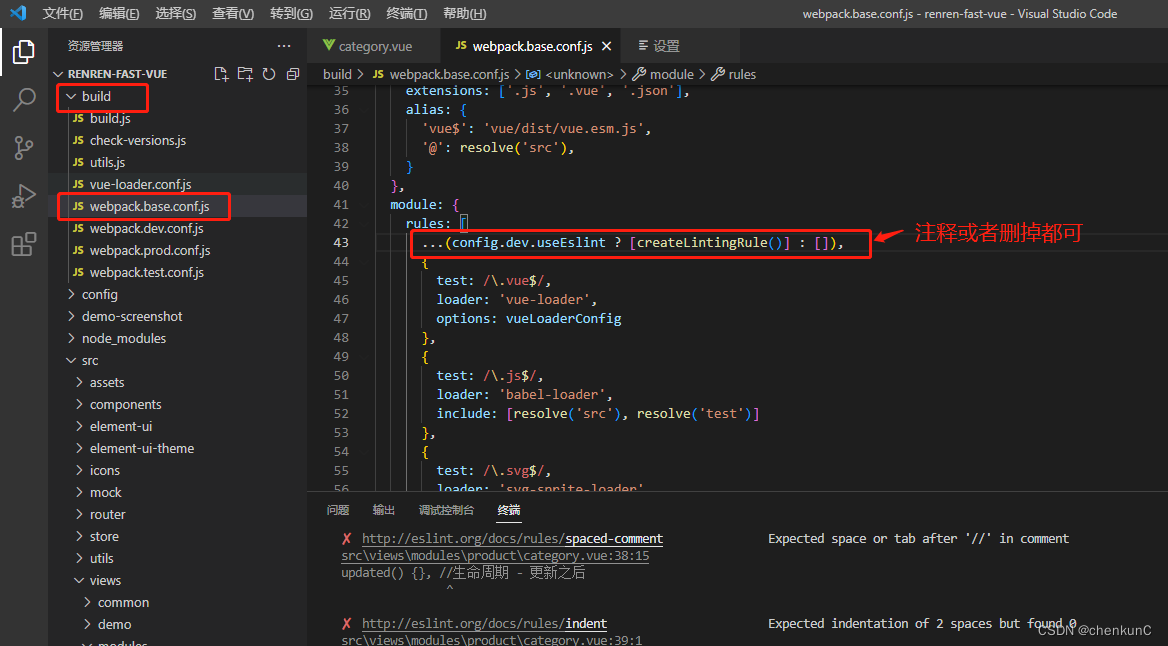Create a new folder in explorer

point(245,74)
